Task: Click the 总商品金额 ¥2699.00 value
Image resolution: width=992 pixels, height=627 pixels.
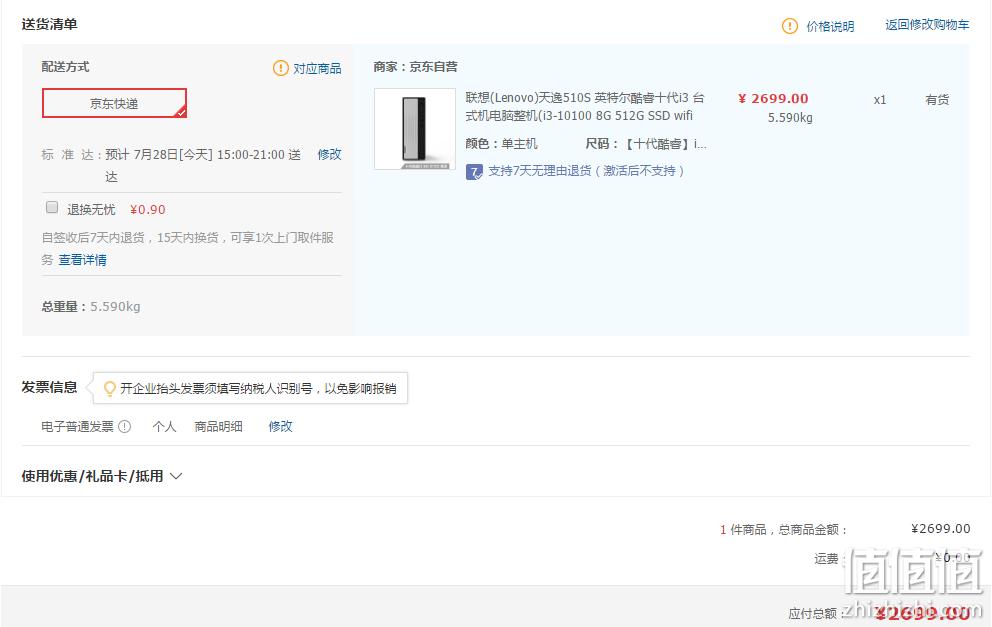Action: point(940,528)
